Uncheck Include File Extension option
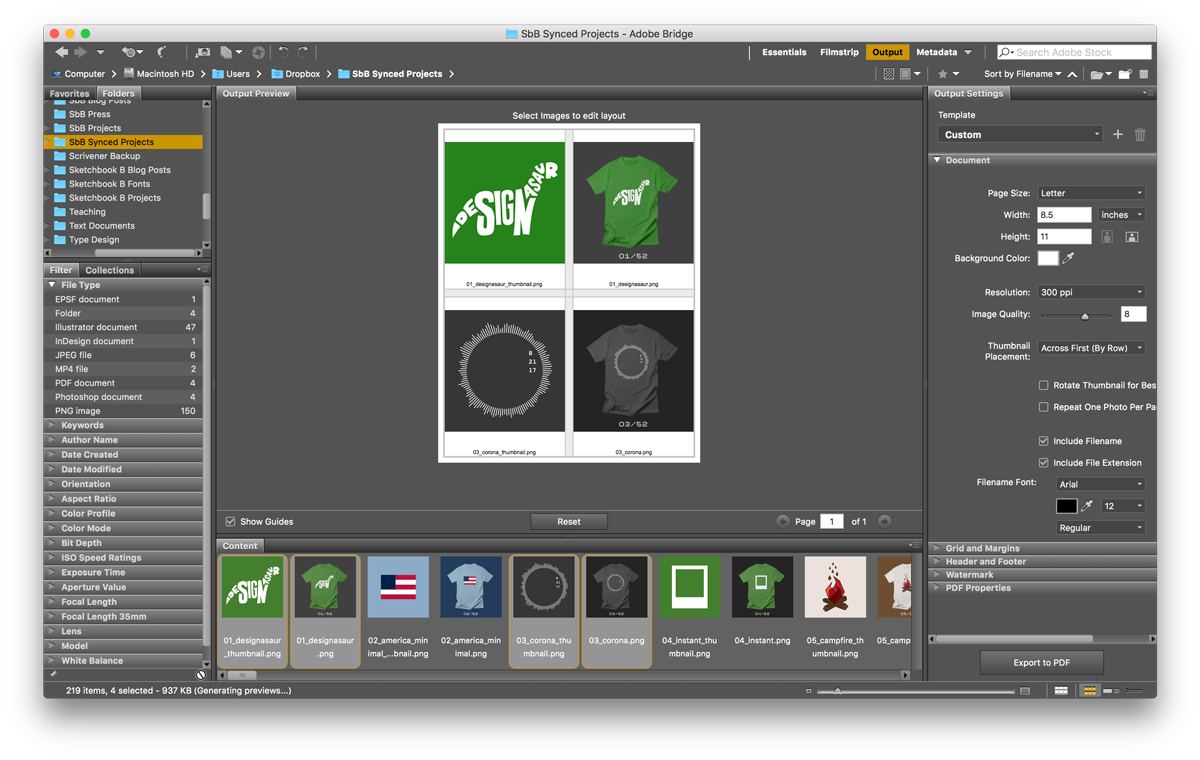Image resolution: width=1200 pixels, height=760 pixels. click(1044, 463)
